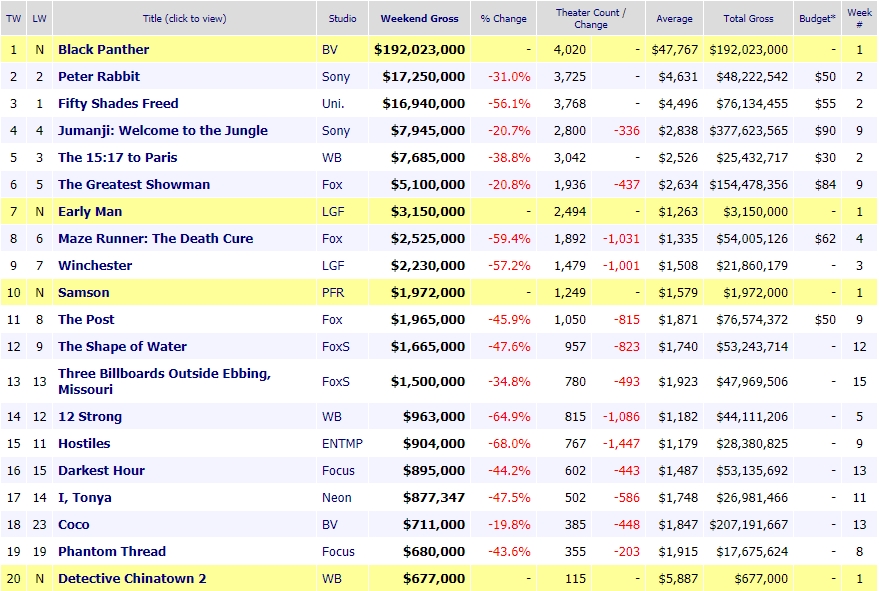This screenshot has height=591, width=879.
Task: Open ENTMP studio link
Action: (343, 444)
